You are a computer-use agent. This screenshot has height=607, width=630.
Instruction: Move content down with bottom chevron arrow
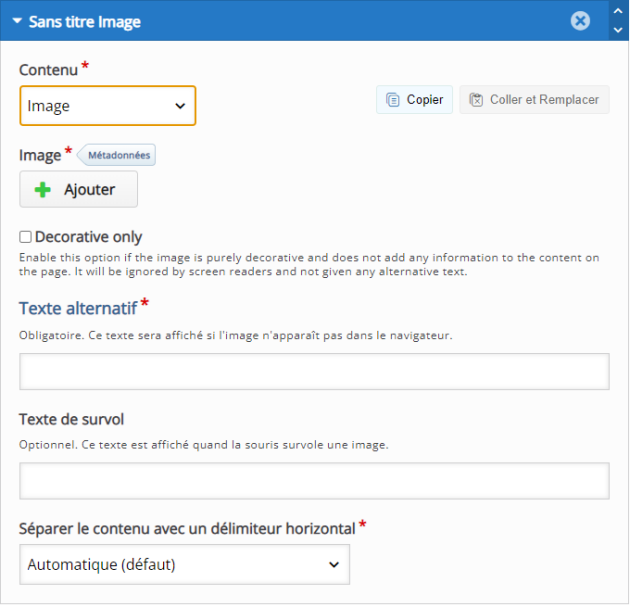click(618, 30)
